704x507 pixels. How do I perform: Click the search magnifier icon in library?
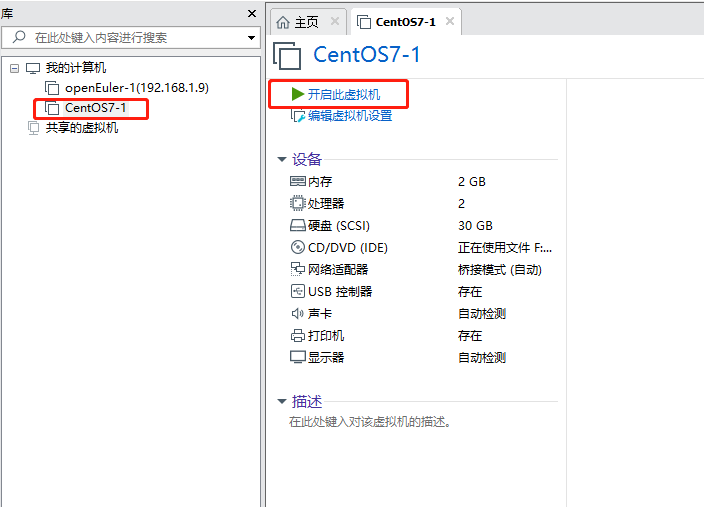click(x=19, y=37)
